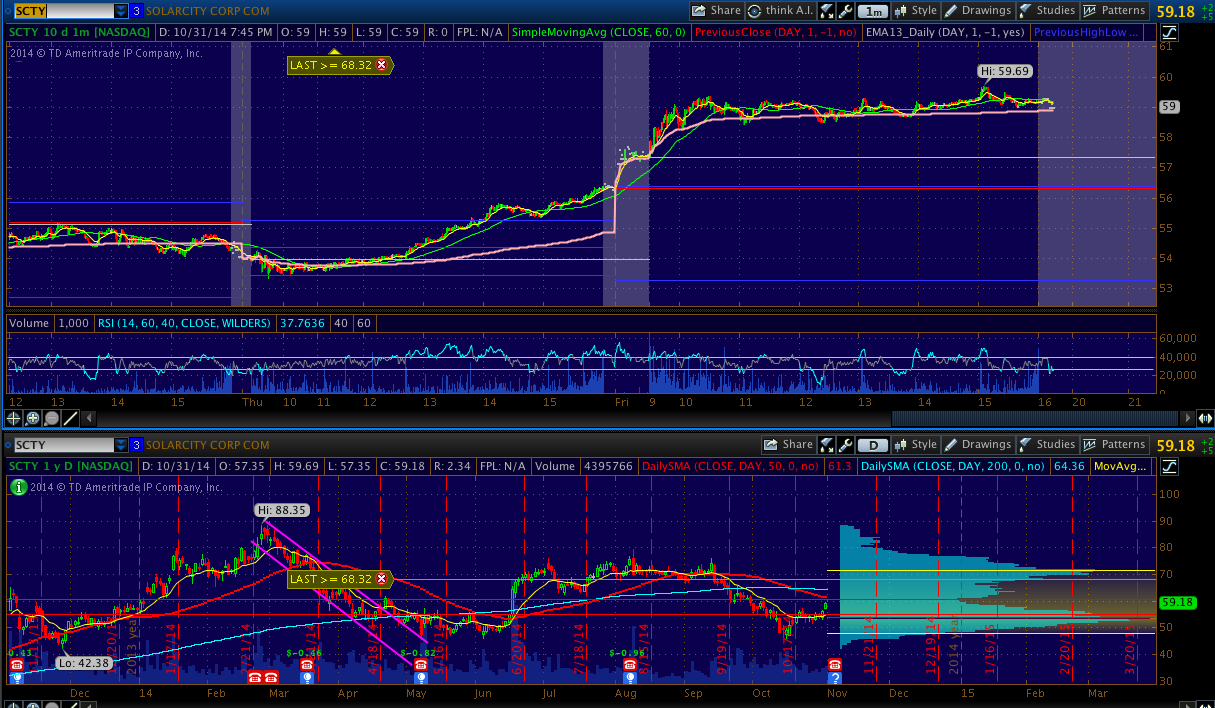This screenshot has width=1215, height=708.
Task: Open the think A.I. tool
Action: [x=780, y=11]
